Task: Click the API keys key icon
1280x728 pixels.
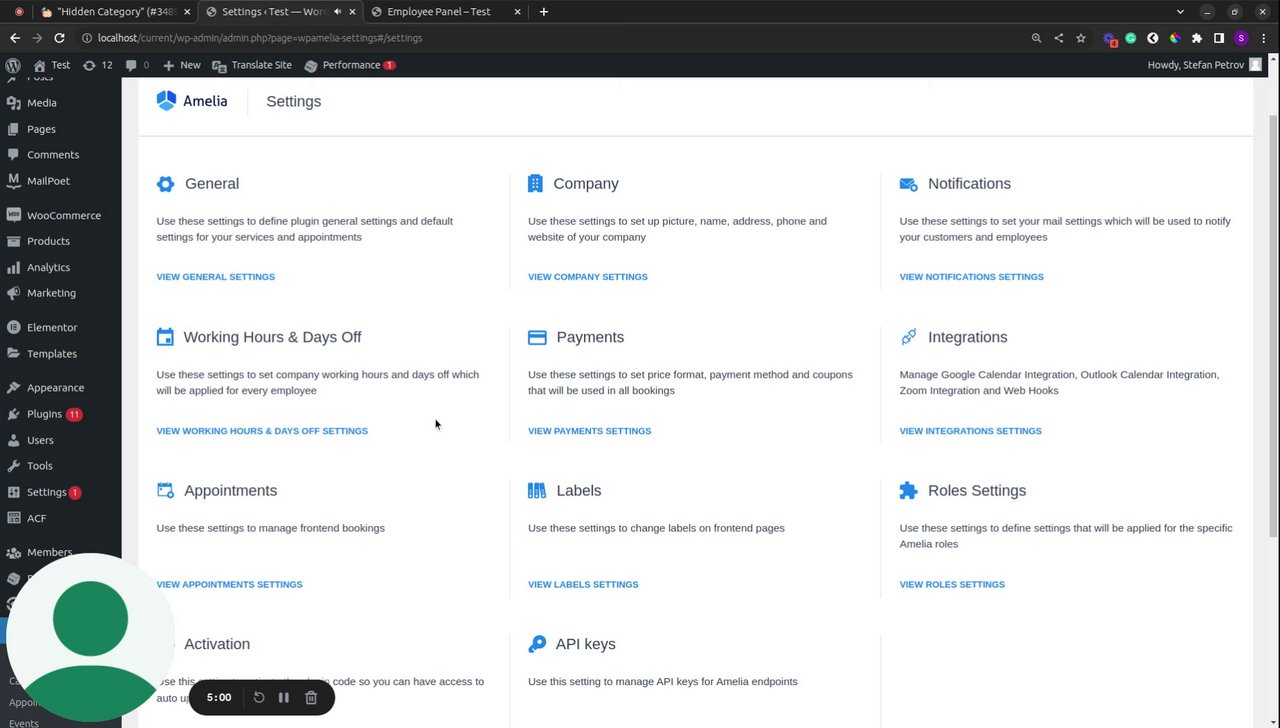Action: click(x=537, y=644)
